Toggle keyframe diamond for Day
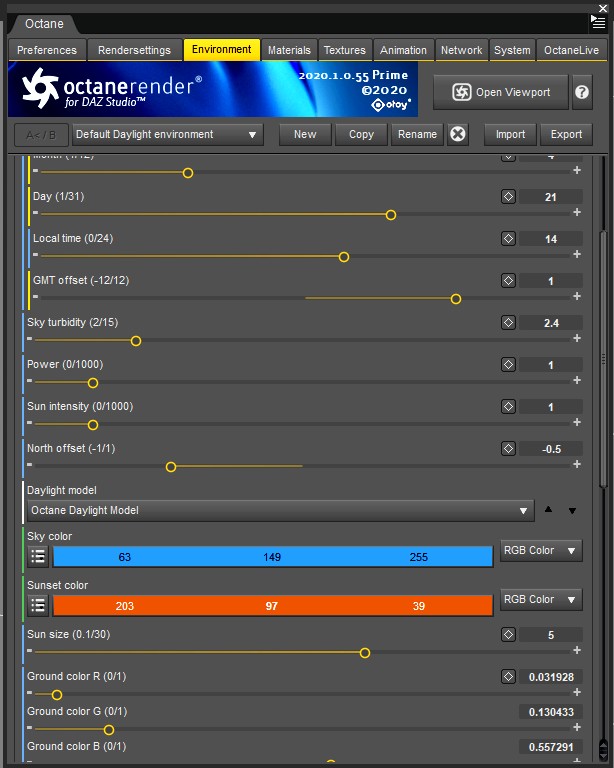The image size is (614, 768). click(508, 197)
